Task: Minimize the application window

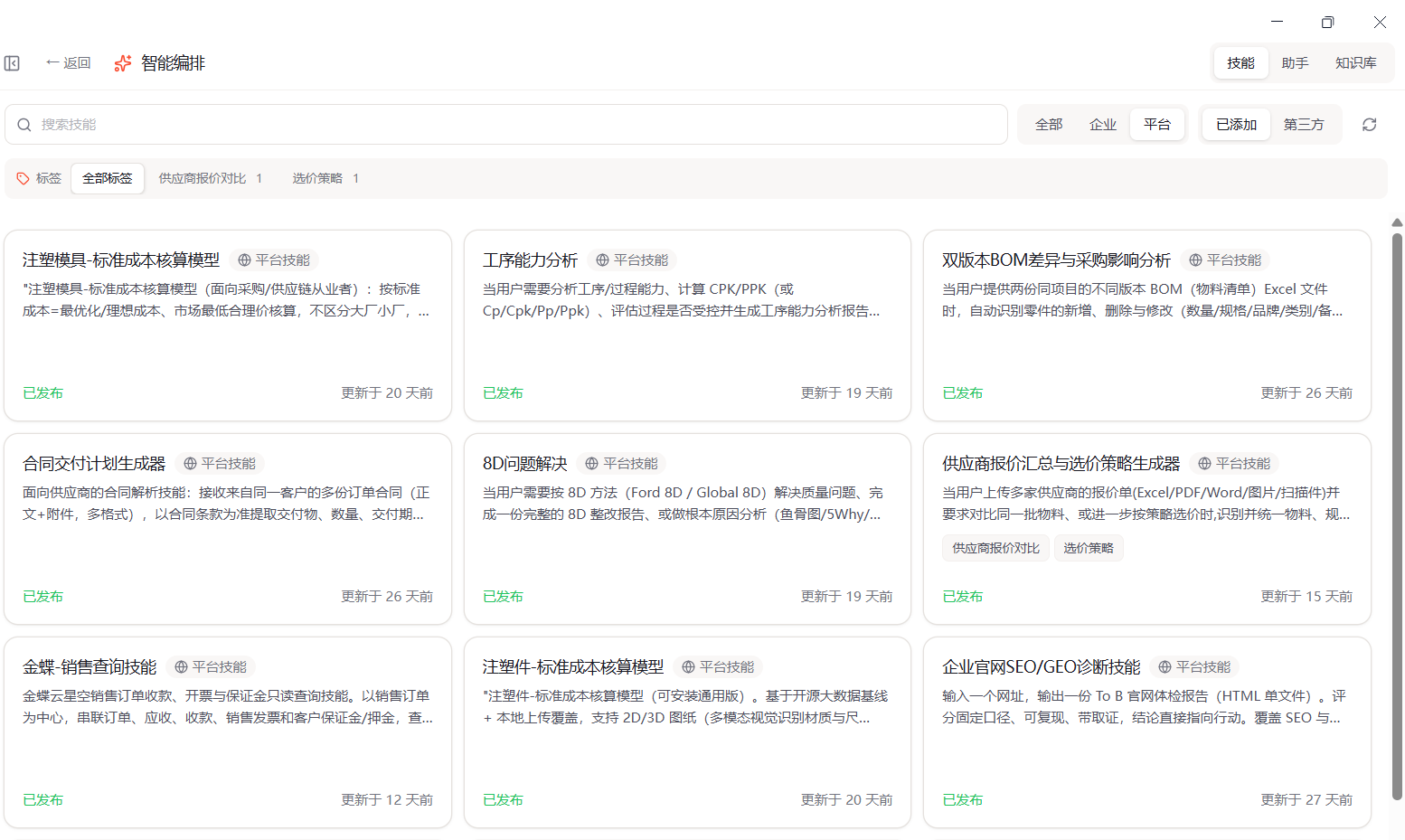Action: click(x=1277, y=22)
